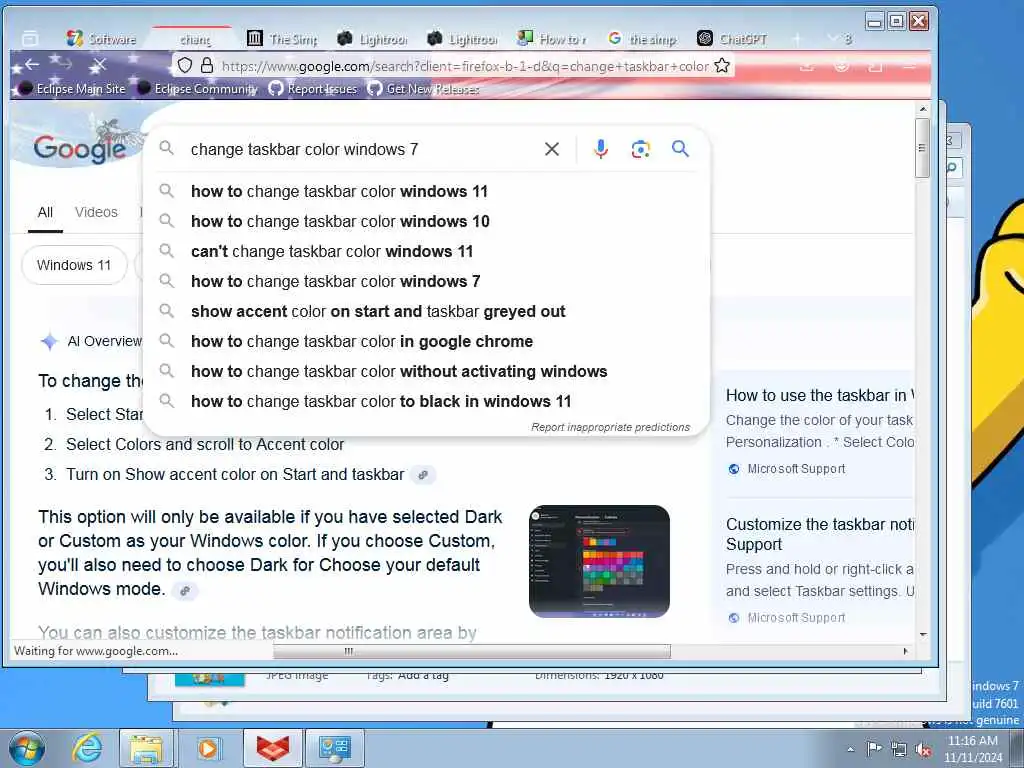Open Eclipse Community bookmark
This screenshot has width=1024, height=768.
[x=198, y=88]
